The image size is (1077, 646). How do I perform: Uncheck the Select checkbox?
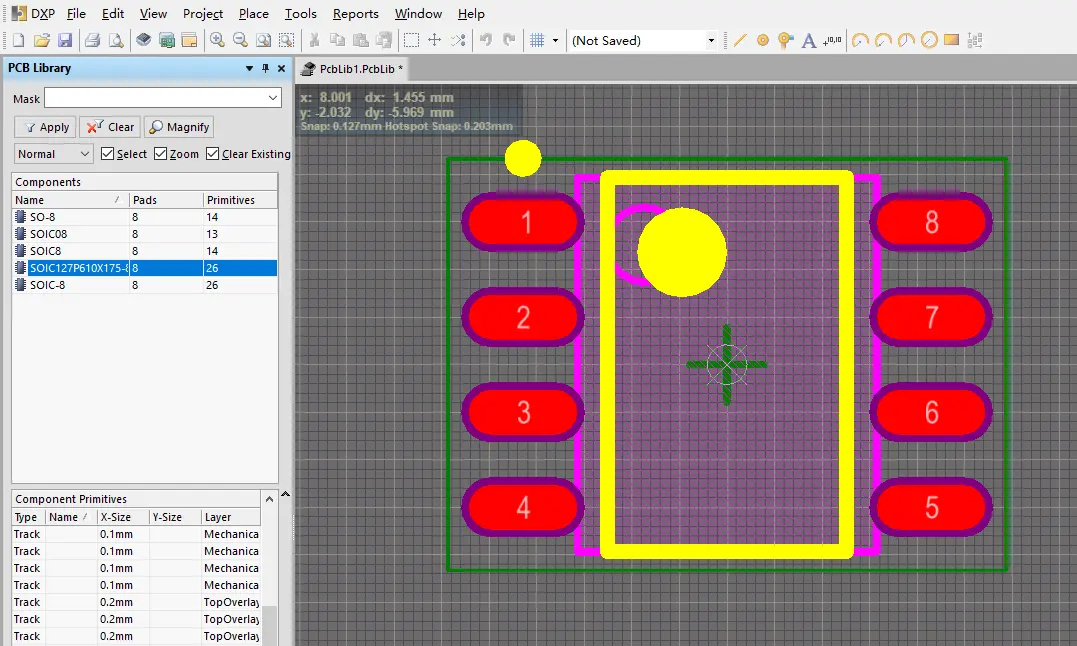(108, 154)
